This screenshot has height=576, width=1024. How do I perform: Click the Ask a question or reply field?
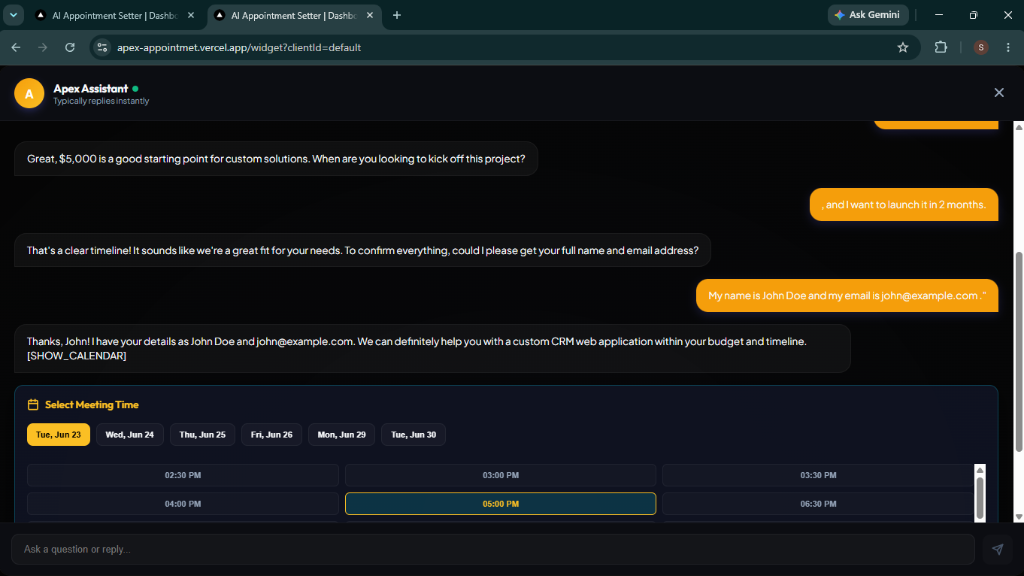[x=493, y=549]
